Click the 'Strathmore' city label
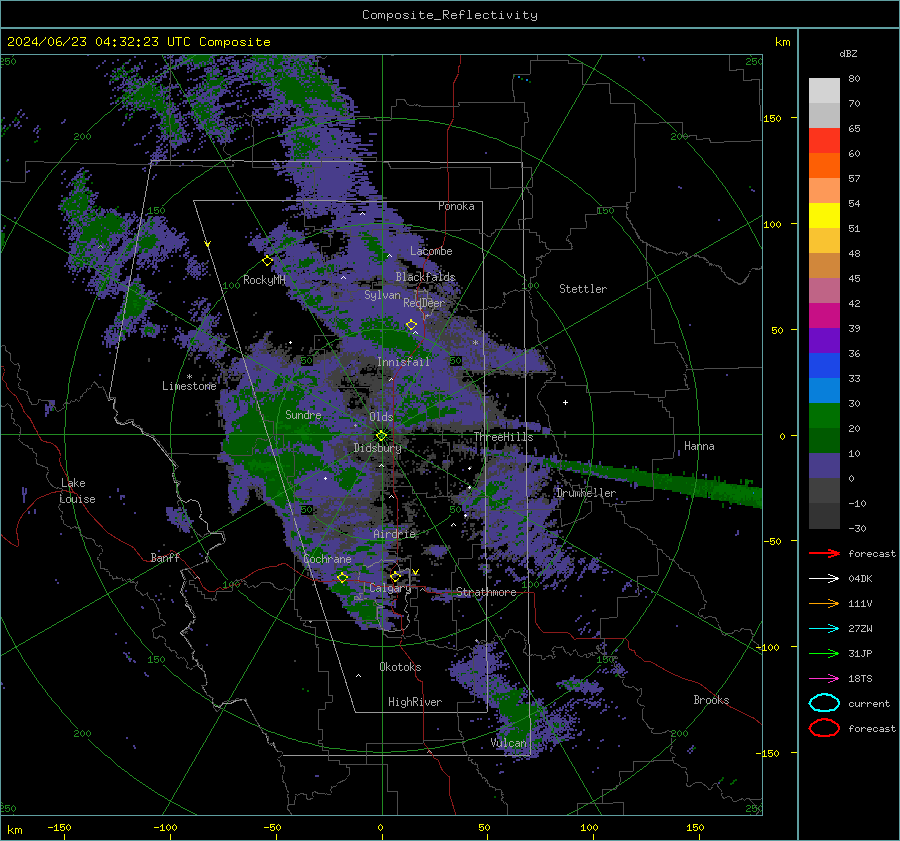The image size is (900, 841). point(486,592)
